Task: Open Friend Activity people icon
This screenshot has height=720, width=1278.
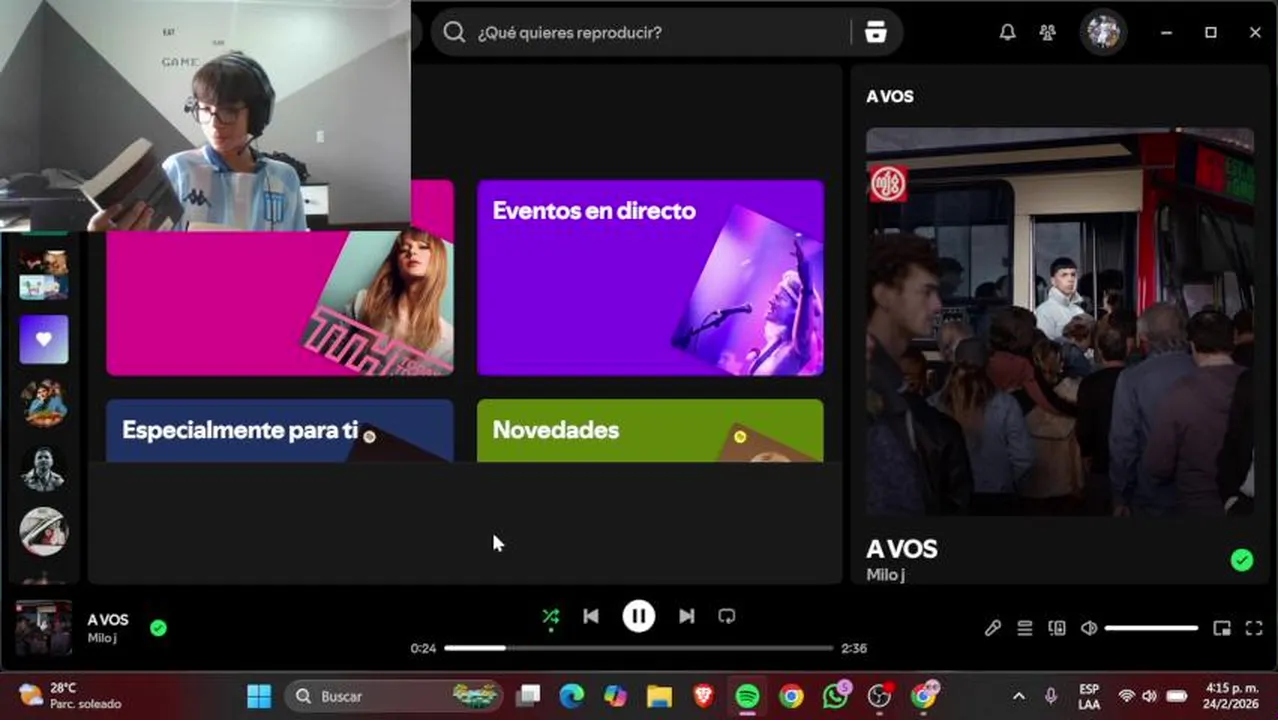Action: (1047, 32)
